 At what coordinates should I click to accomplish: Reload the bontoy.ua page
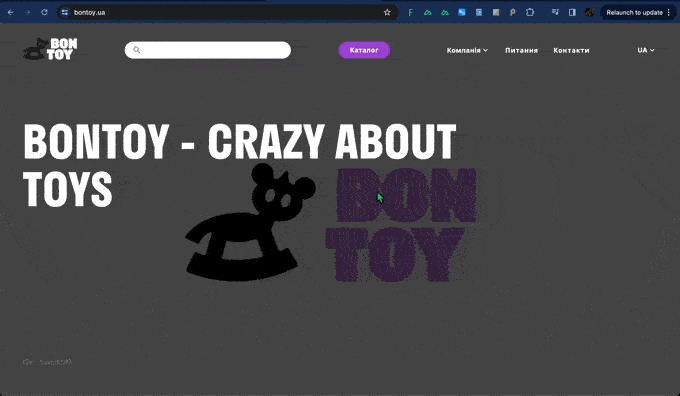44,12
